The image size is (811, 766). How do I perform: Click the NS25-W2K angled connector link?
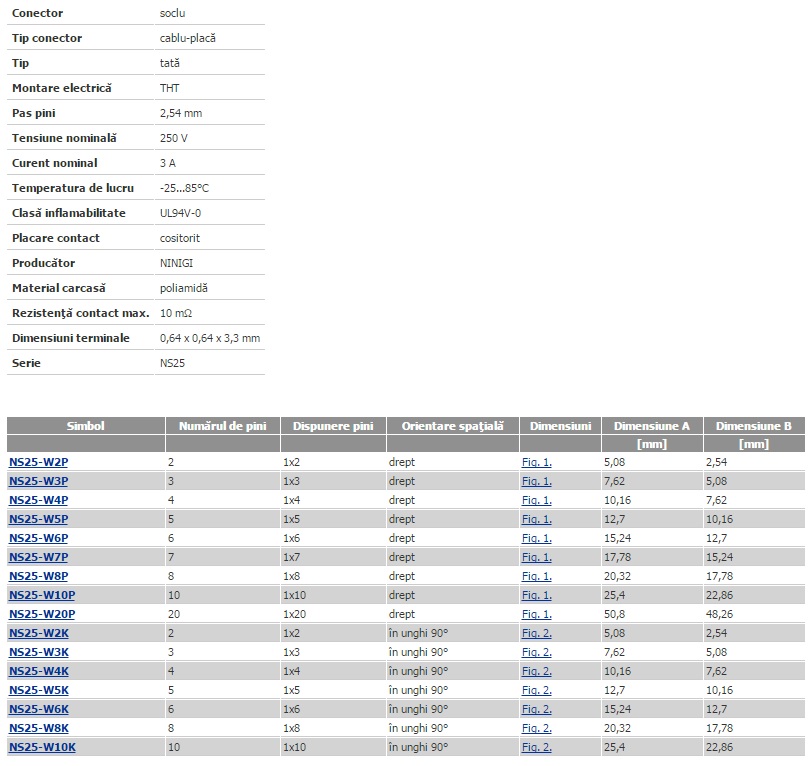[38, 633]
